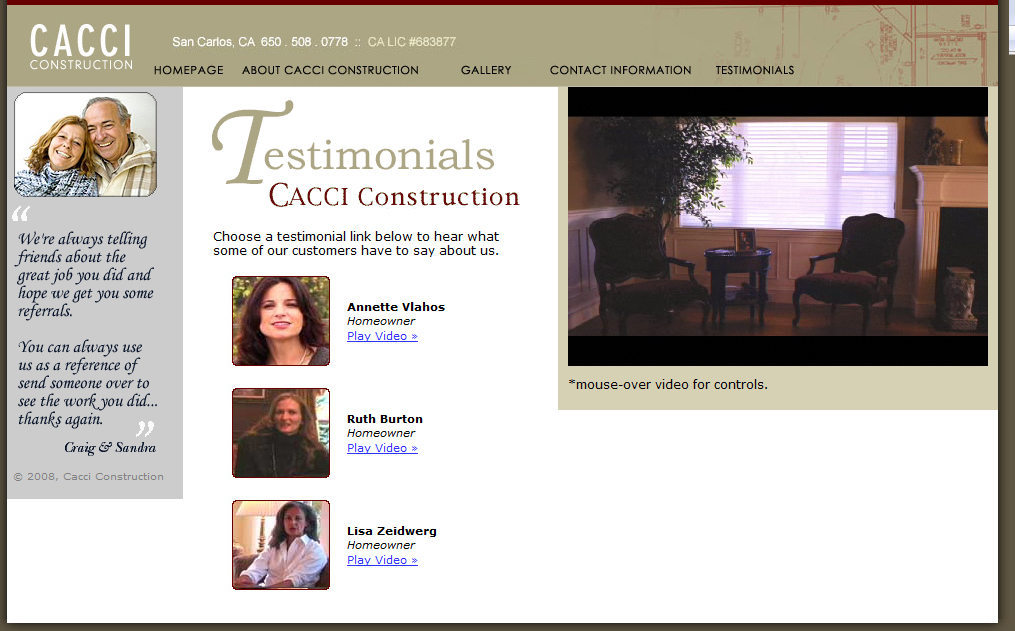Select Ruth Burton's portrait photo
Image resolution: width=1015 pixels, height=631 pixels.
coord(280,432)
